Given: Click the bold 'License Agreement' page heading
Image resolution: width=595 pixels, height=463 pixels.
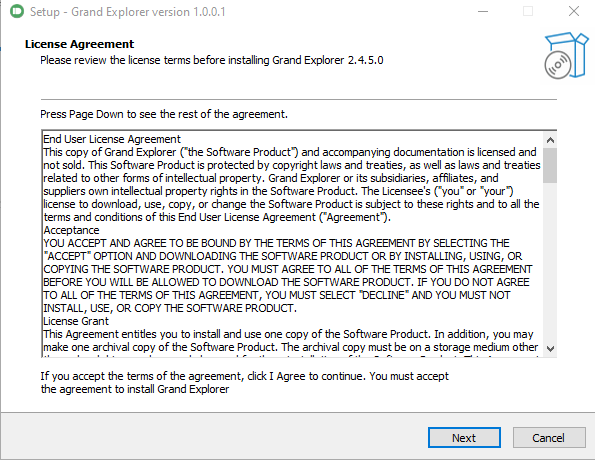Looking at the screenshot, I should (x=79, y=44).
